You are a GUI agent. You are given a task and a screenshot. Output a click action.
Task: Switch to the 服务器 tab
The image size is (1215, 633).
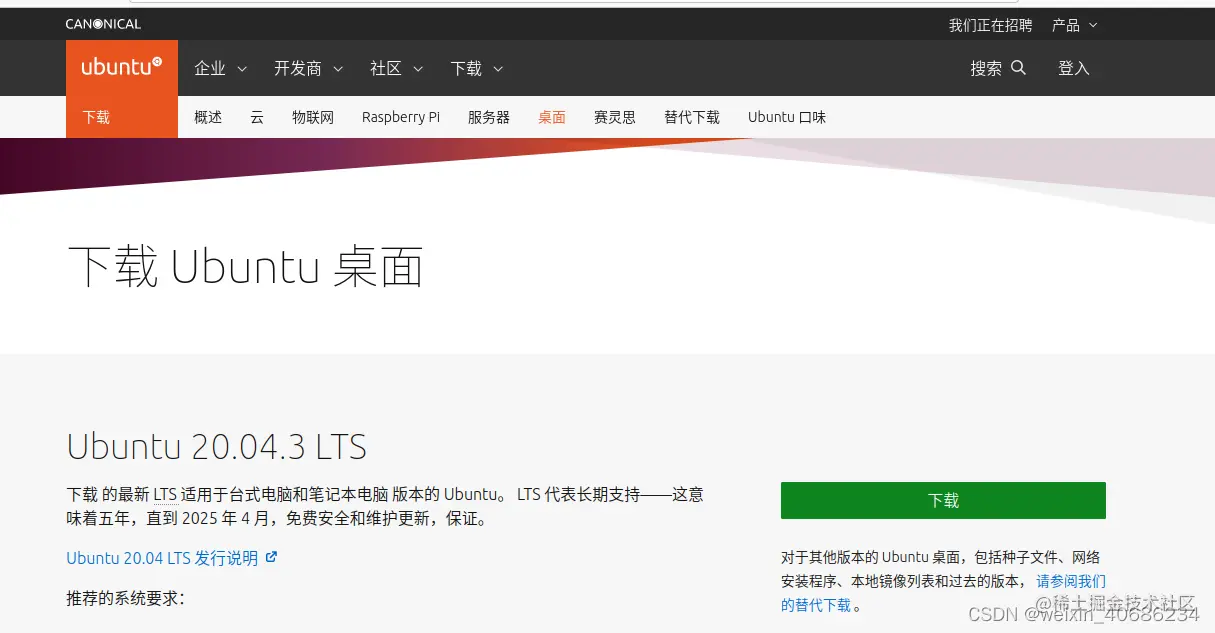(489, 117)
